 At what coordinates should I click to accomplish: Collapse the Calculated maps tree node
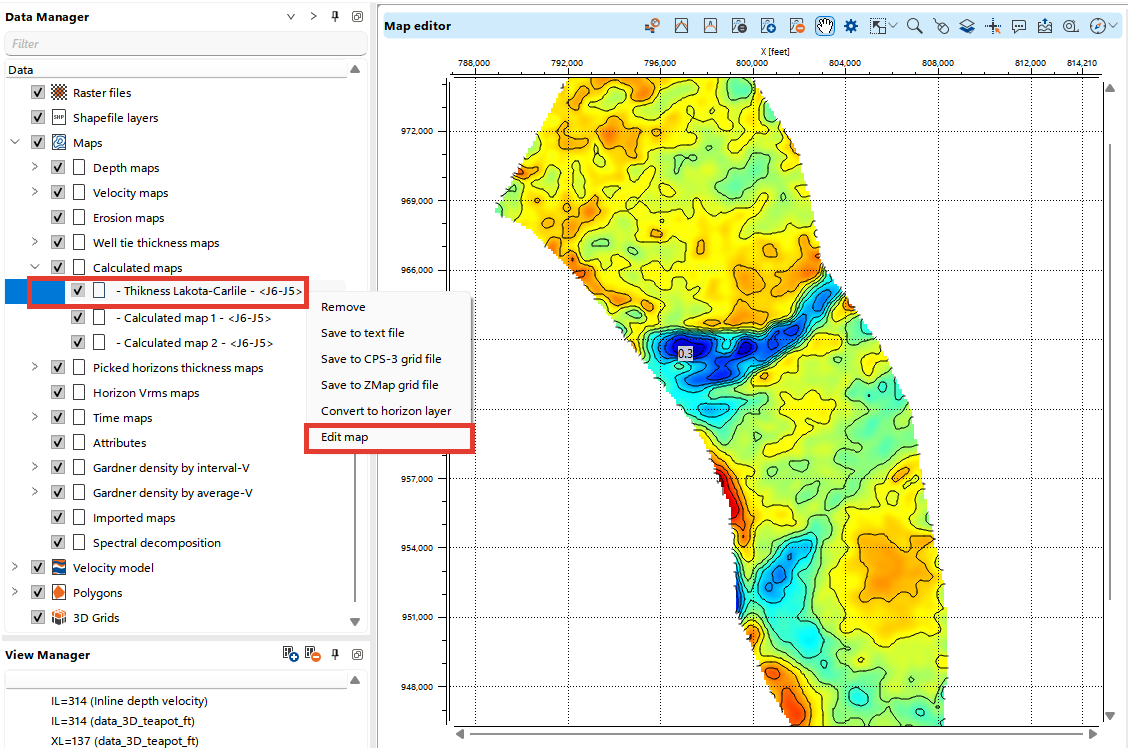point(37,266)
